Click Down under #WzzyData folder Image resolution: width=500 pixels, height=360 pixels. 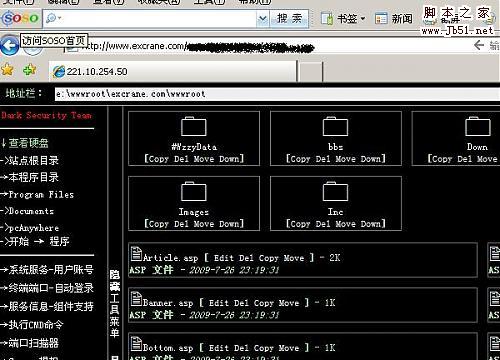tap(229, 159)
